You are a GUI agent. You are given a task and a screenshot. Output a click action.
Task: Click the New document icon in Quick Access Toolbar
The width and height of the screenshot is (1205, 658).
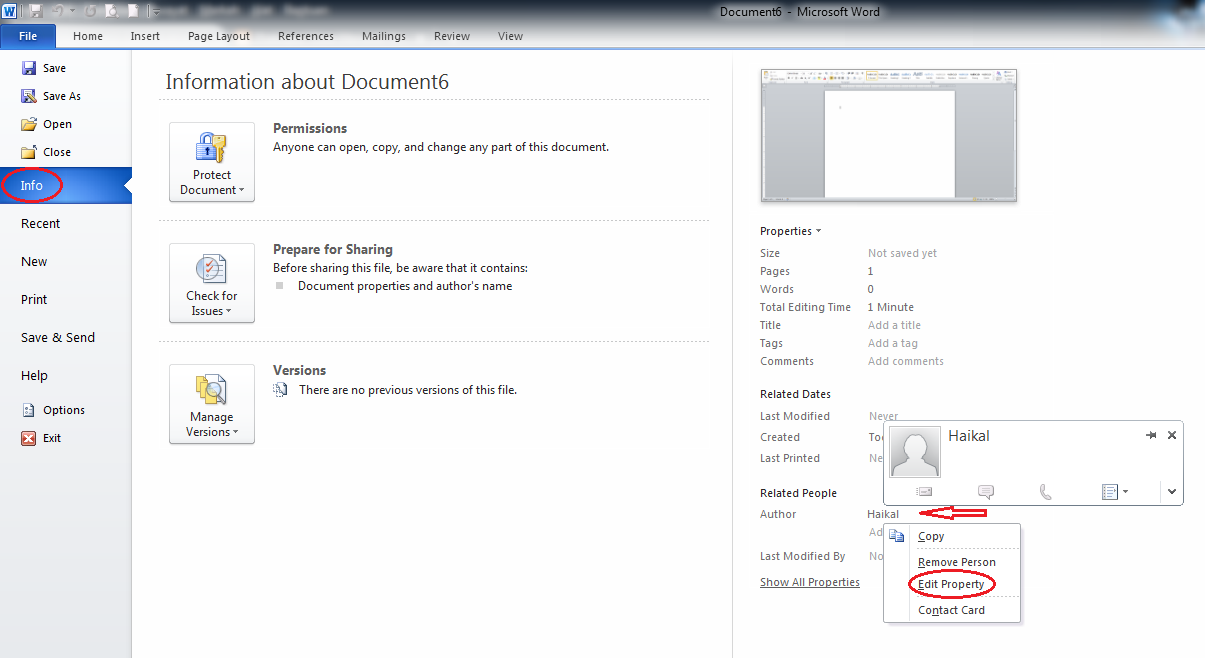[x=133, y=11]
